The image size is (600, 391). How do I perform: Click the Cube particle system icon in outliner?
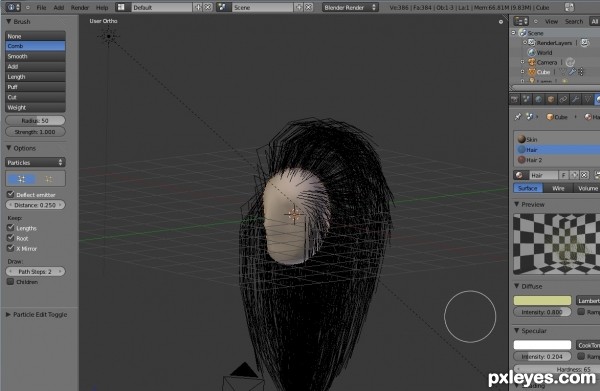[580, 72]
